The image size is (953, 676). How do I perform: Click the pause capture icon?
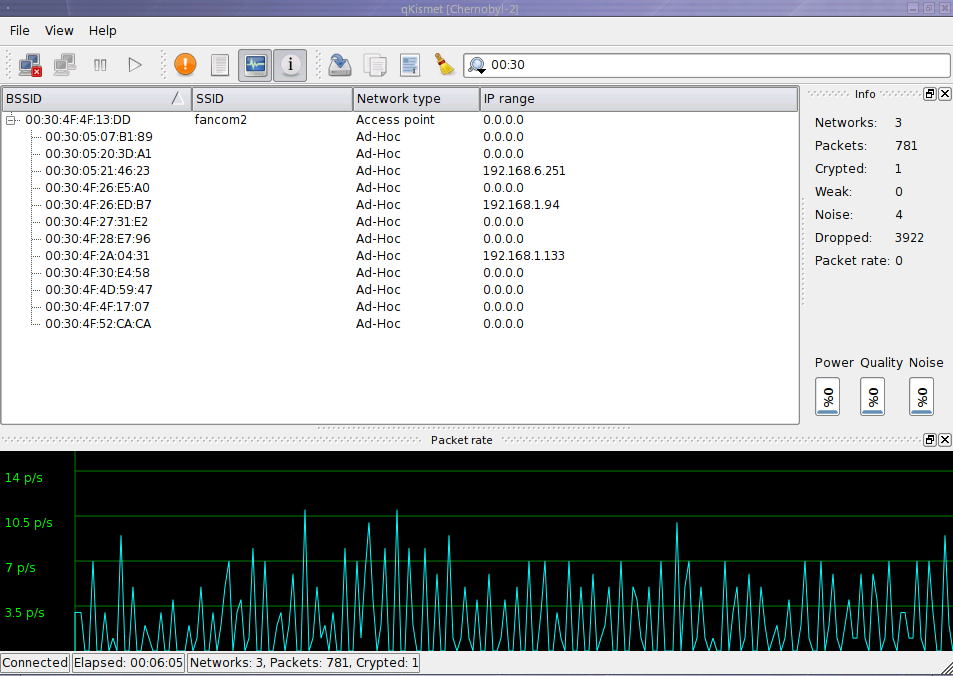tap(100, 65)
